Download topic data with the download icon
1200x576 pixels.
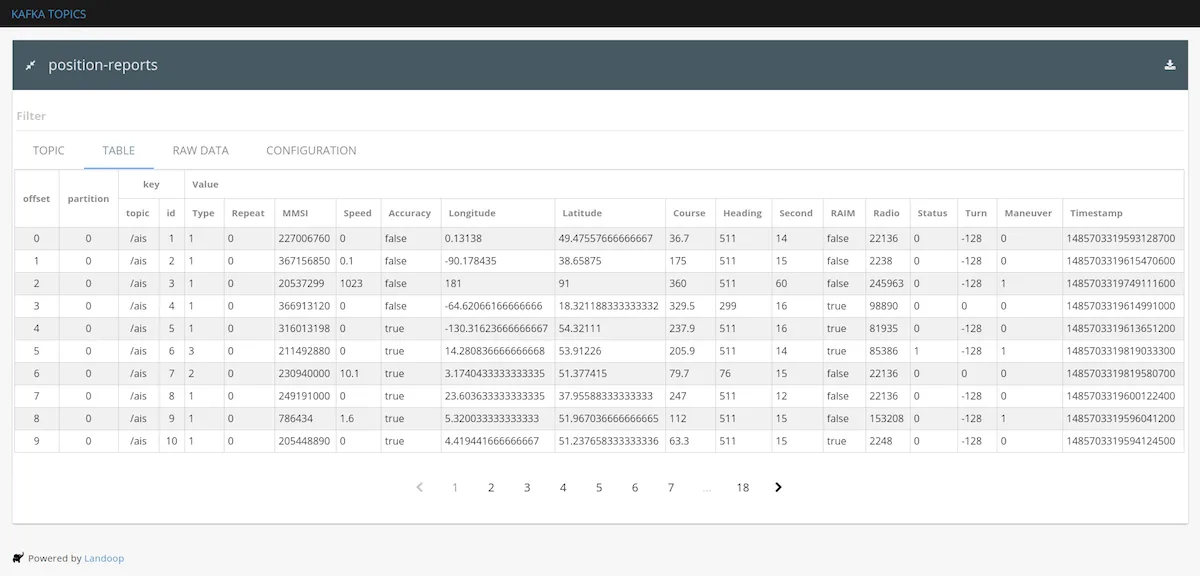click(x=1170, y=65)
